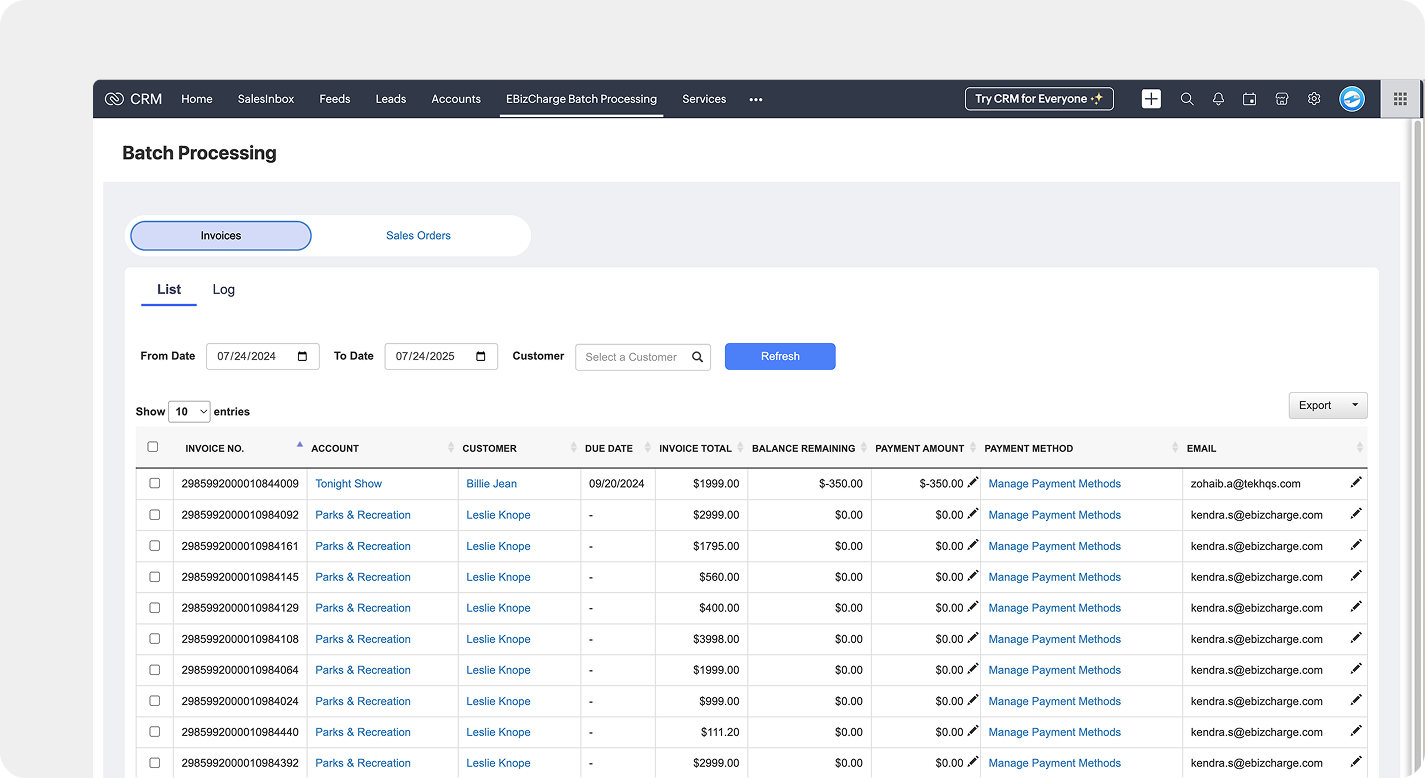1425x778 pixels.
Task: Open the apps grid launcher
Action: click(x=1400, y=99)
